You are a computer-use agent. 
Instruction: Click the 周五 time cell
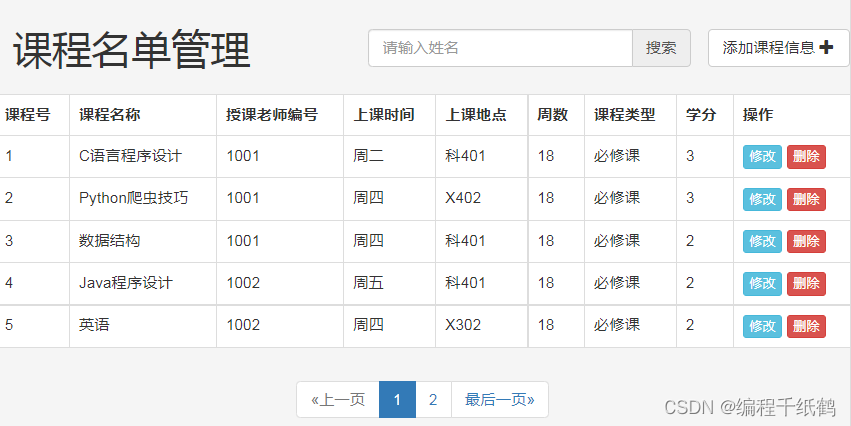pyautogui.click(x=390, y=283)
